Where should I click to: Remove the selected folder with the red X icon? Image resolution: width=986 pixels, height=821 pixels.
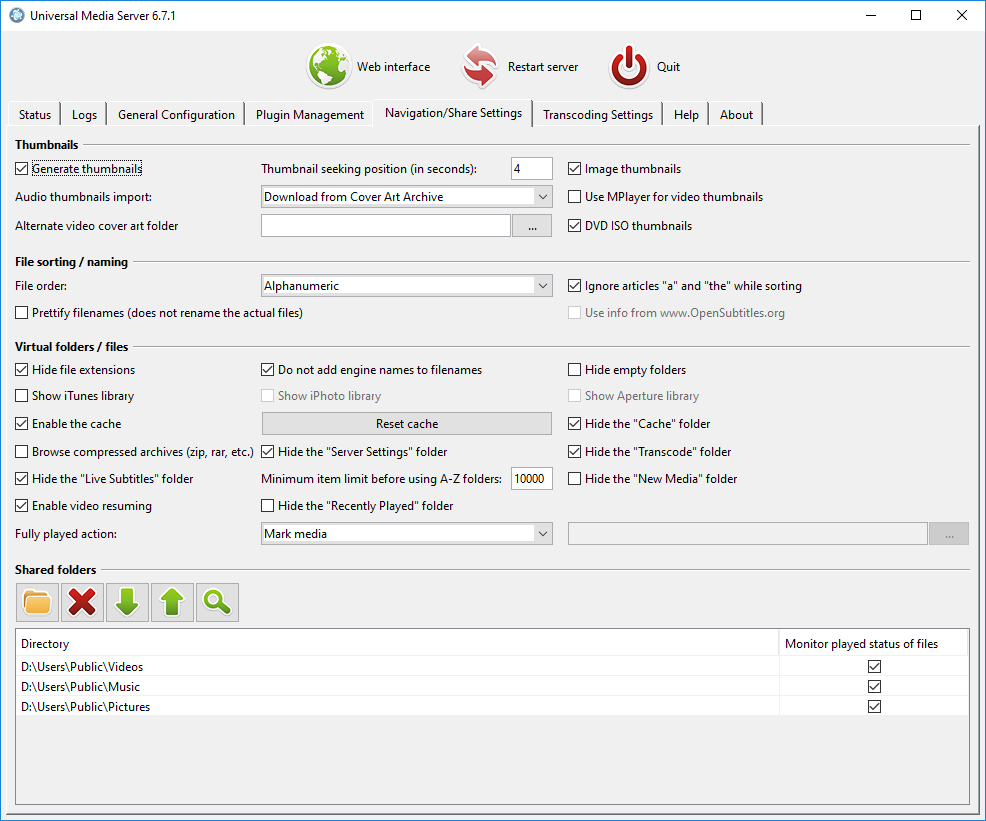pos(82,602)
